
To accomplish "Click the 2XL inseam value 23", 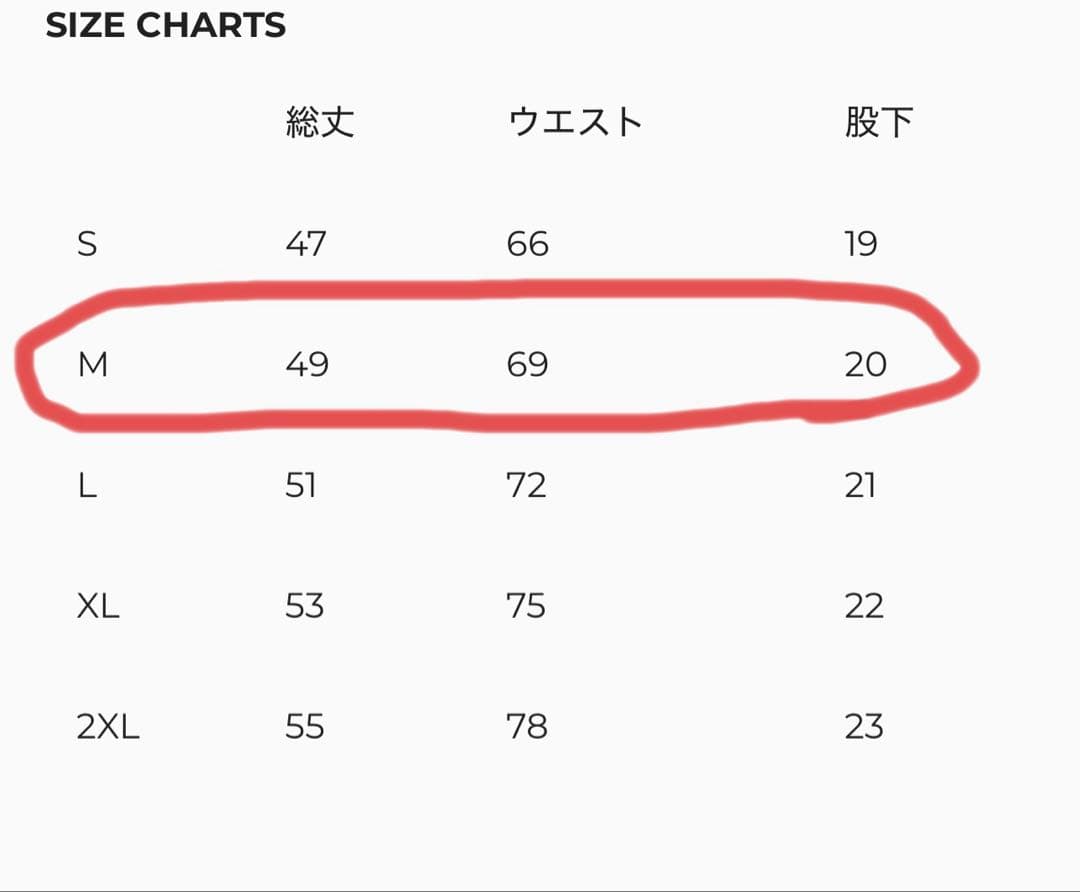I will pyautogui.click(x=864, y=727).
